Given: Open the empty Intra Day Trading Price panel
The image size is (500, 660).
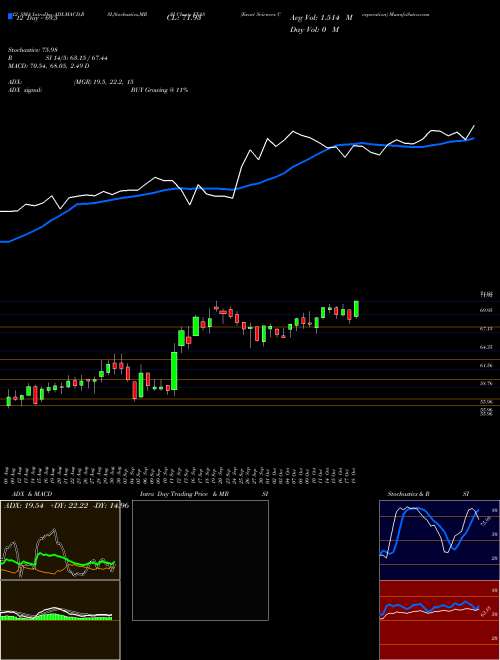Looking at the screenshot, I should (200, 560).
